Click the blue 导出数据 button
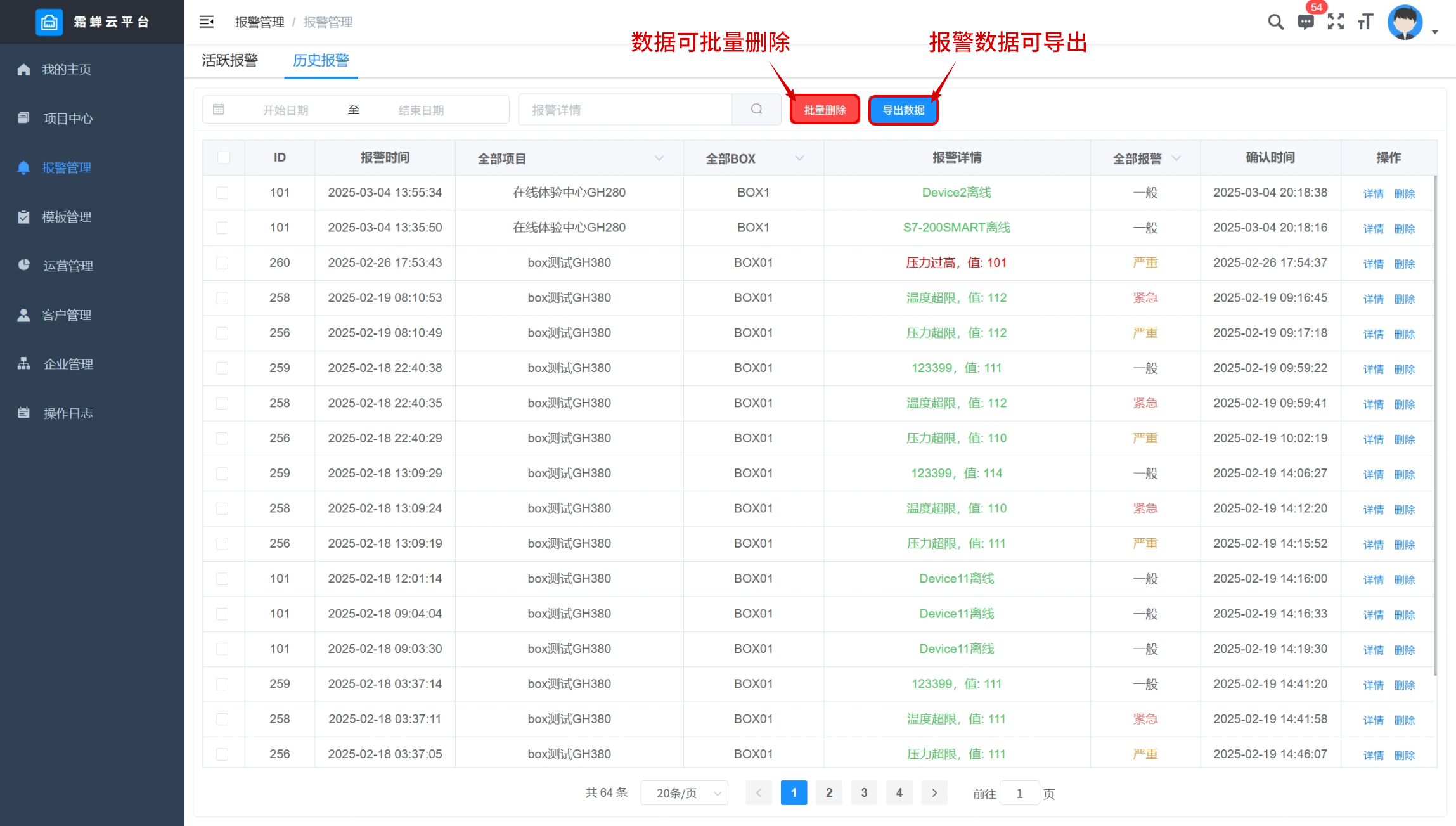Image resolution: width=1456 pixels, height=826 pixels. tap(903, 110)
